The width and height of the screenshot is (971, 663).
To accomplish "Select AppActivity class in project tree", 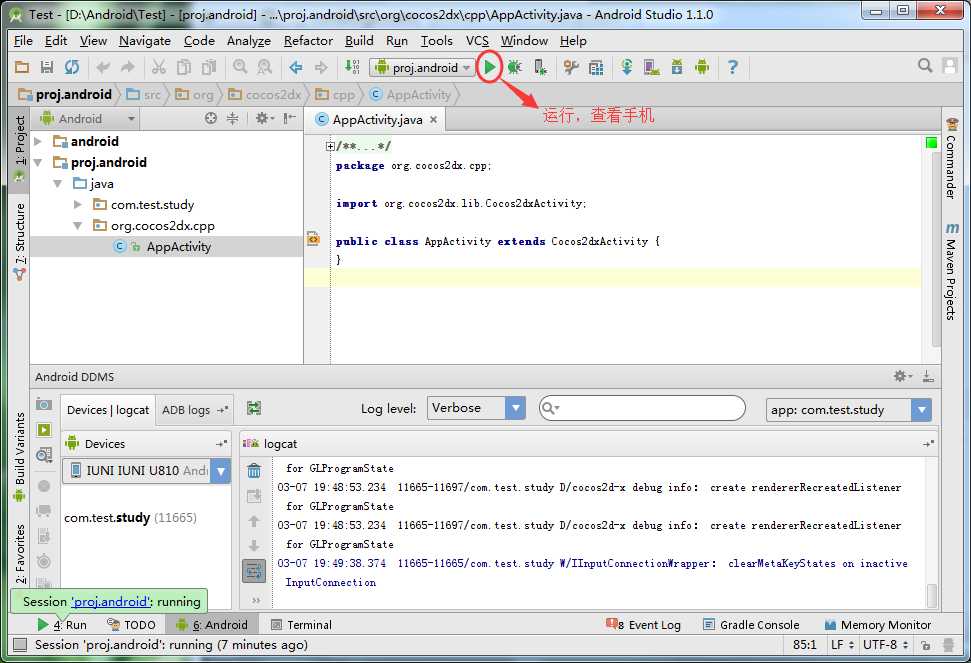I will pyautogui.click(x=179, y=246).
